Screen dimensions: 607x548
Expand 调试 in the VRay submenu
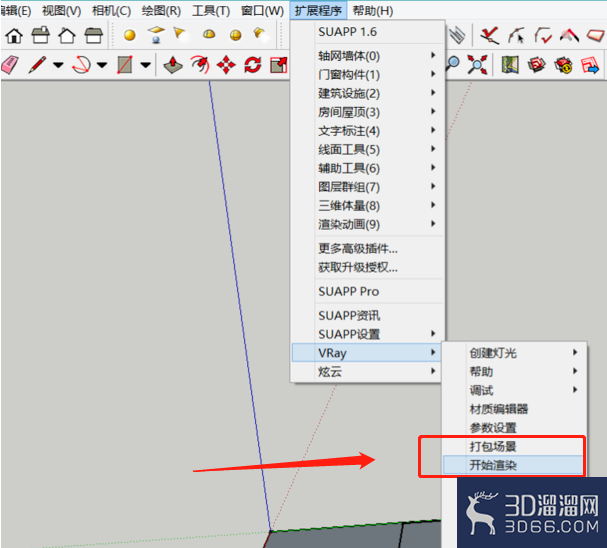(x=514, y=390)
